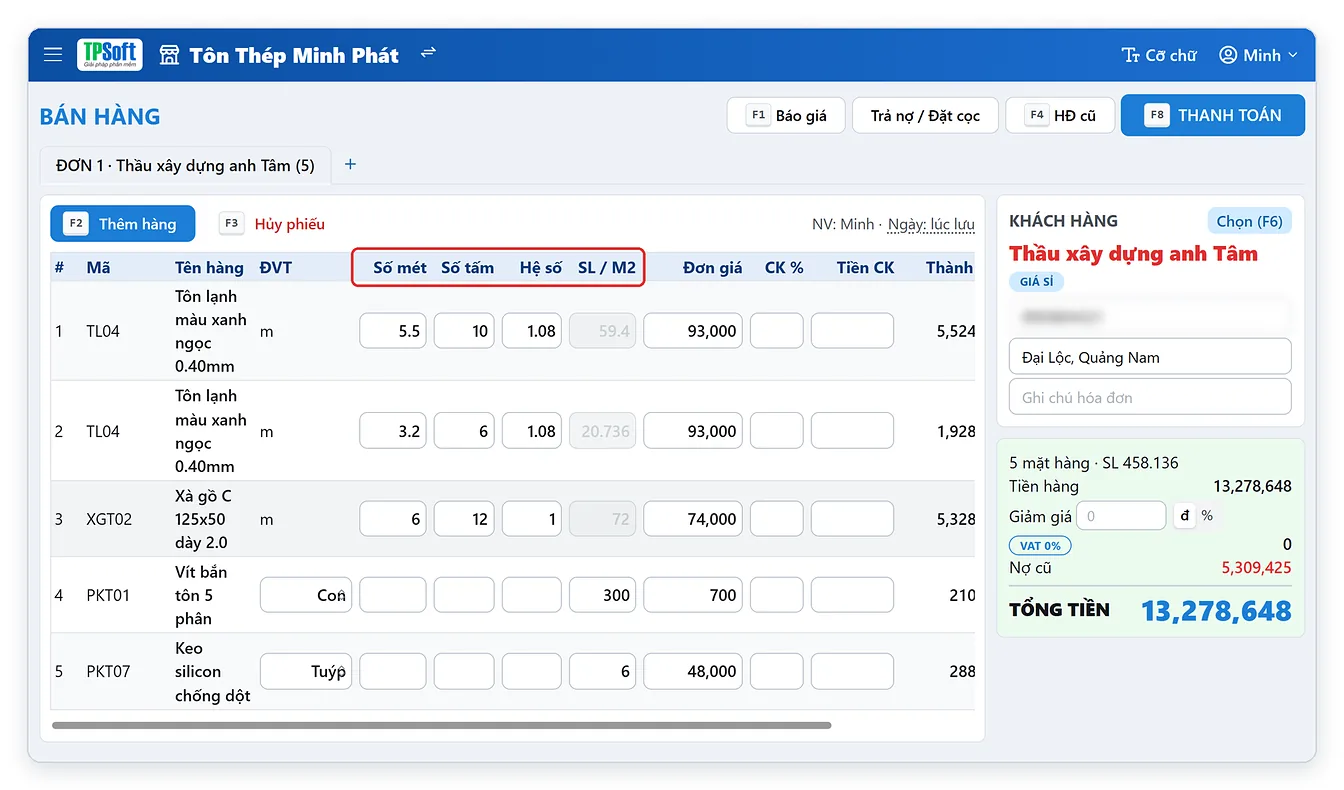Switch discount to đ amount mode
The height and width of the screenshot is (790, 1344).
pyautogui.click(x=1184, y=516)
